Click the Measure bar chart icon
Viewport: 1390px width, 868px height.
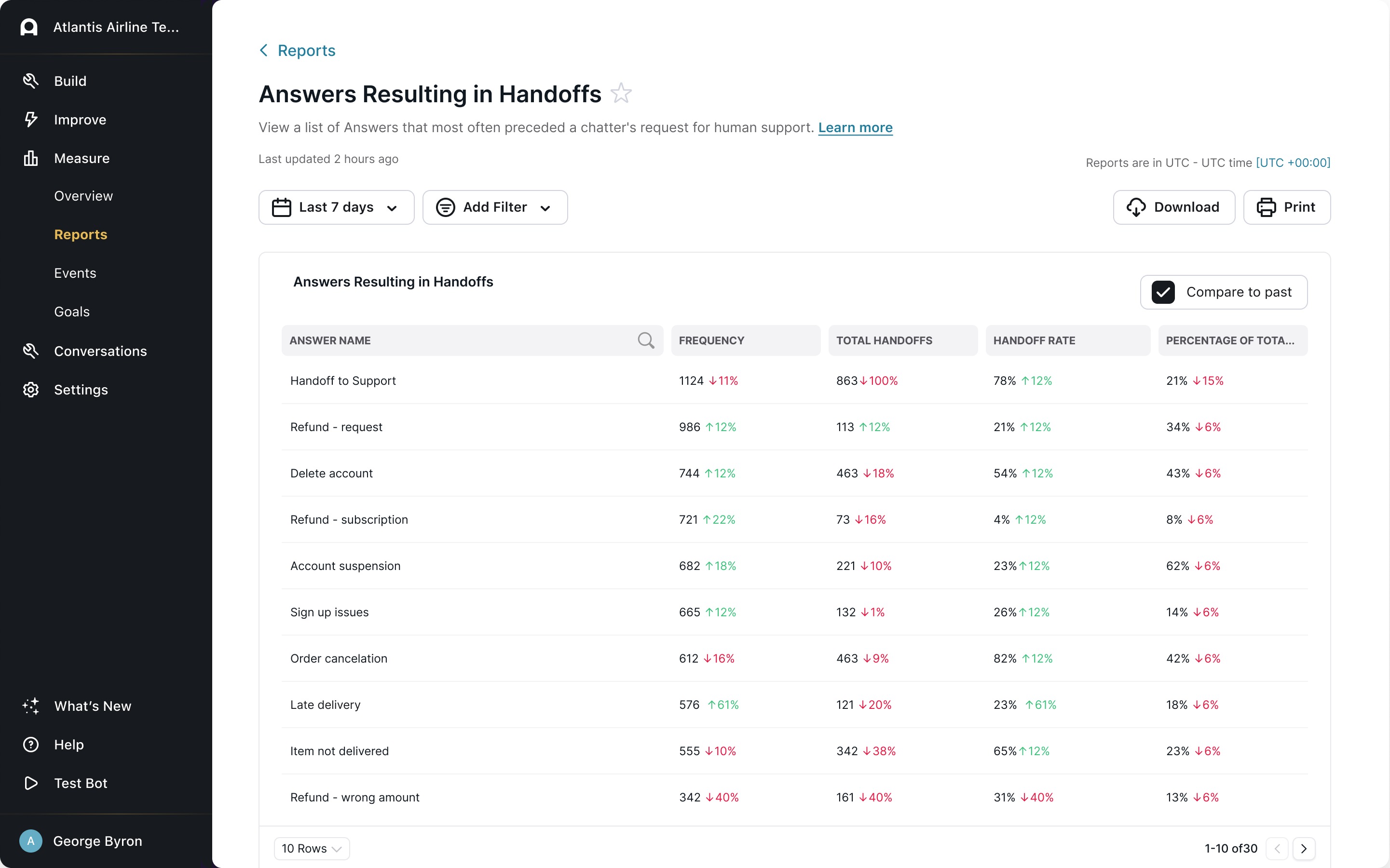[30, 158]
